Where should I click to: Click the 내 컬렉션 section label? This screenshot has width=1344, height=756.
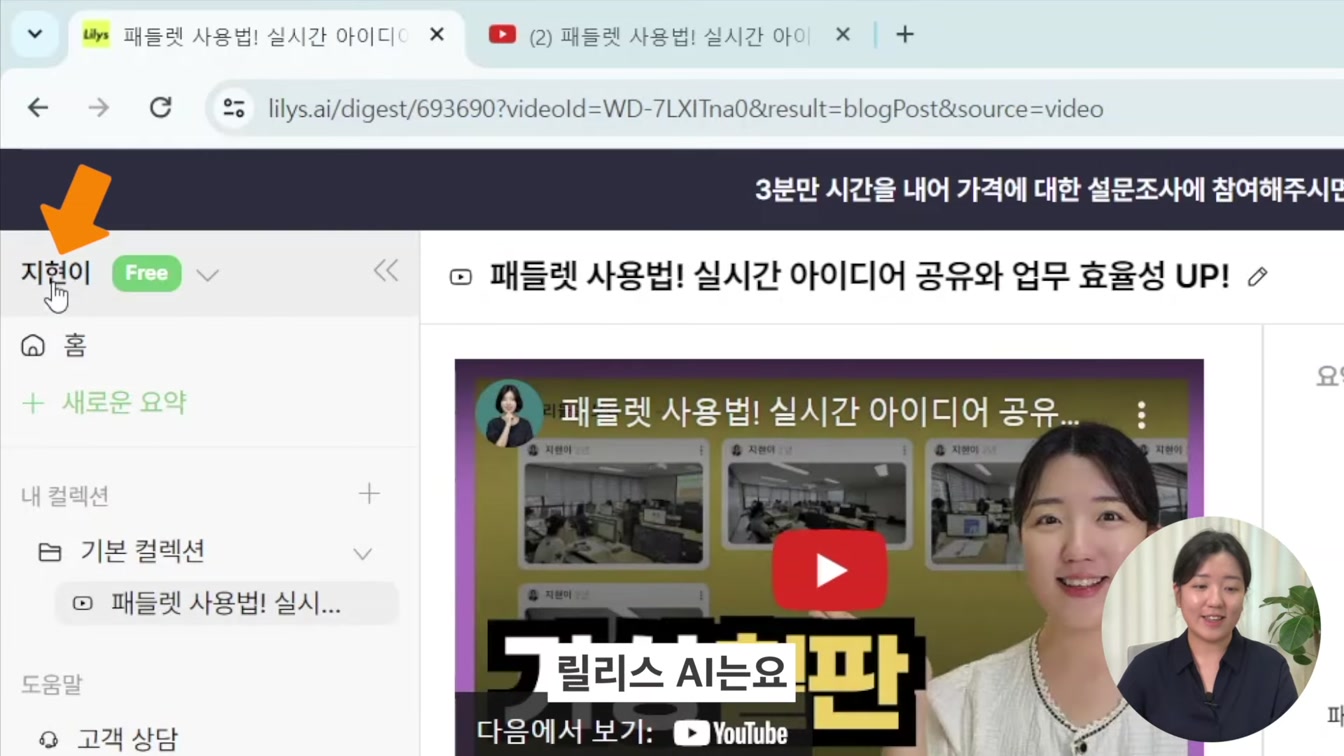pyautogui.click(x=65, y=496)
